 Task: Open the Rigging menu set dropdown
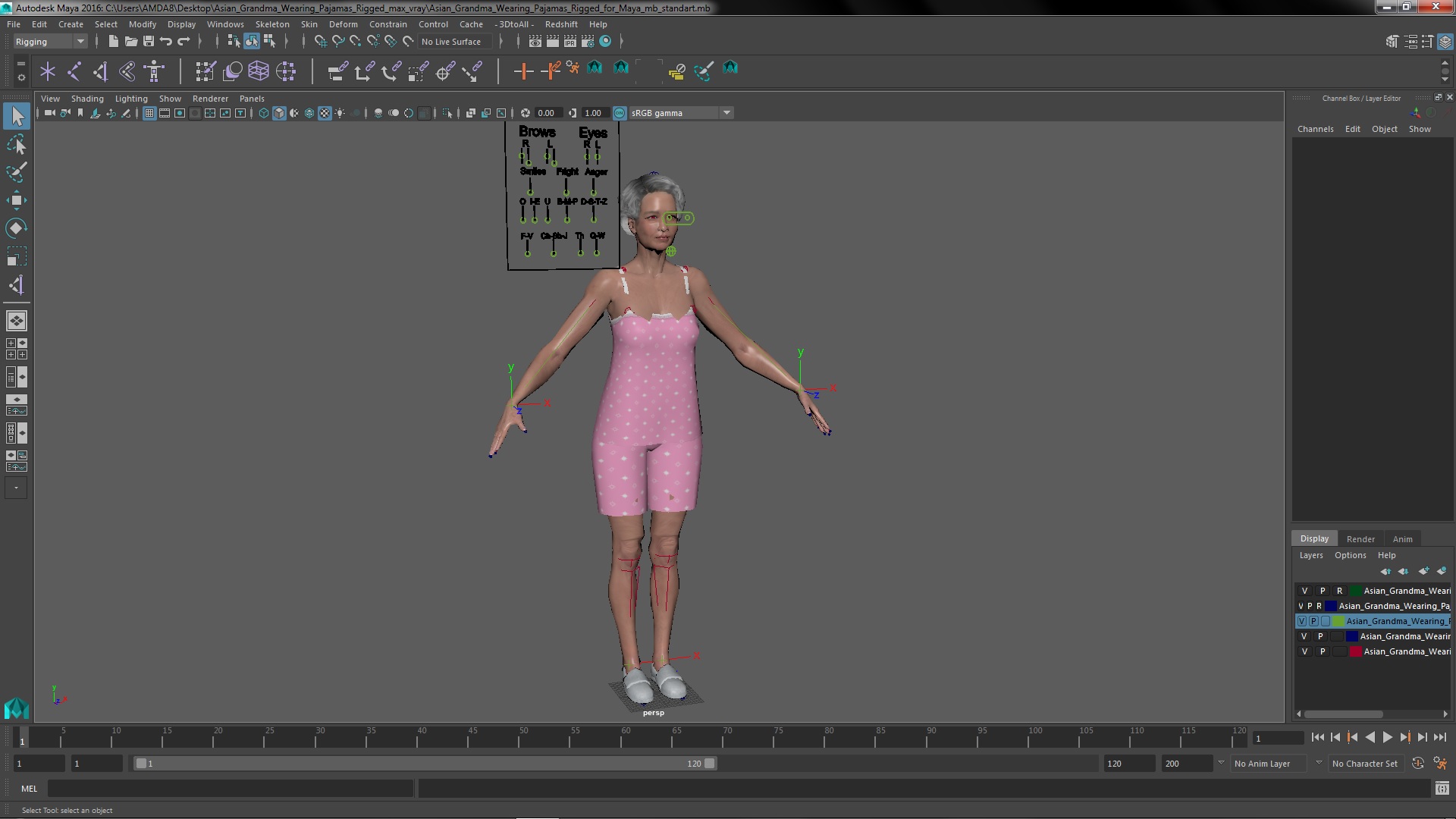tap(50, 42)
